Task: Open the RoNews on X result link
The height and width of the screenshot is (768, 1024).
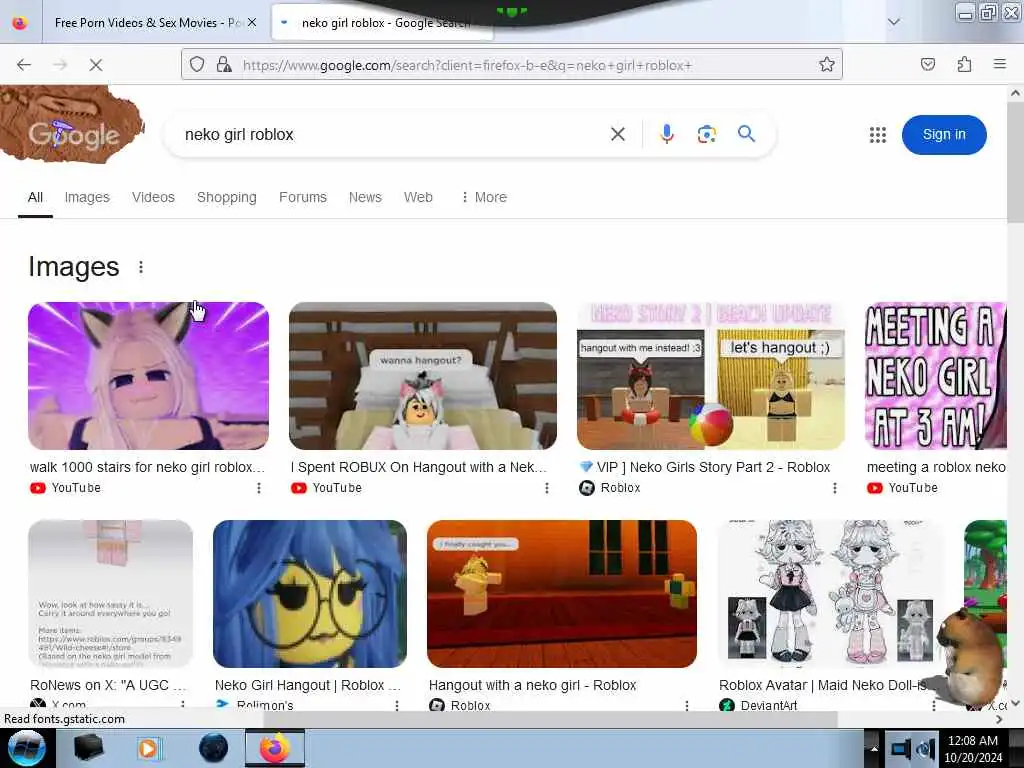Action: tap(108, 685)
